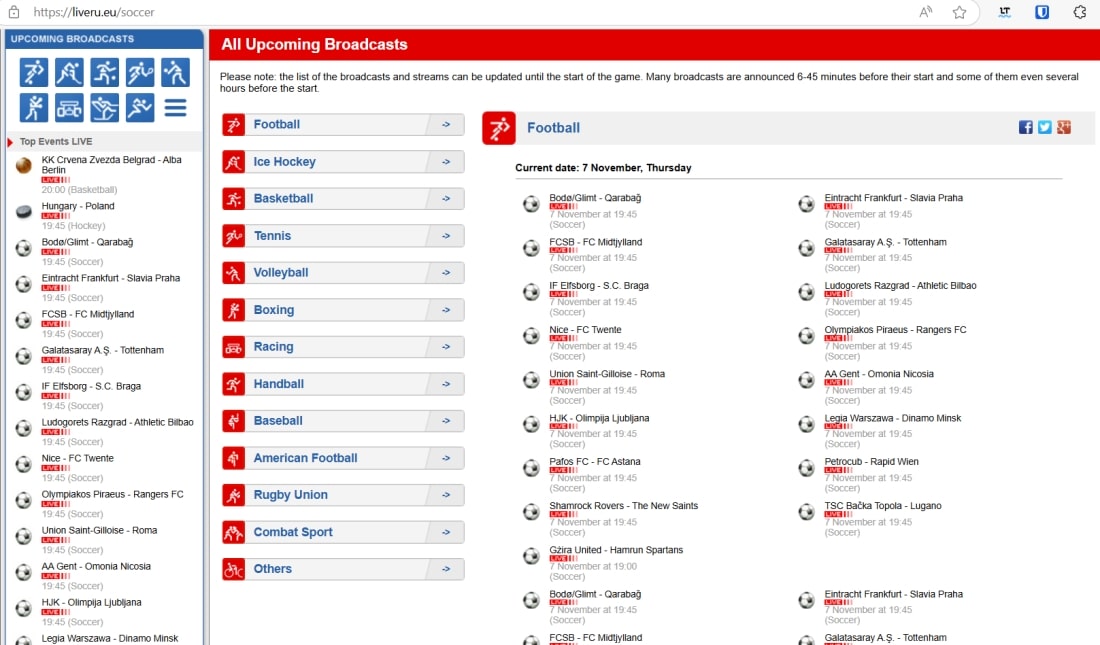Screen dimensions: 1100x645
Task: Open the Baseball category
Action: coord(343,421)
